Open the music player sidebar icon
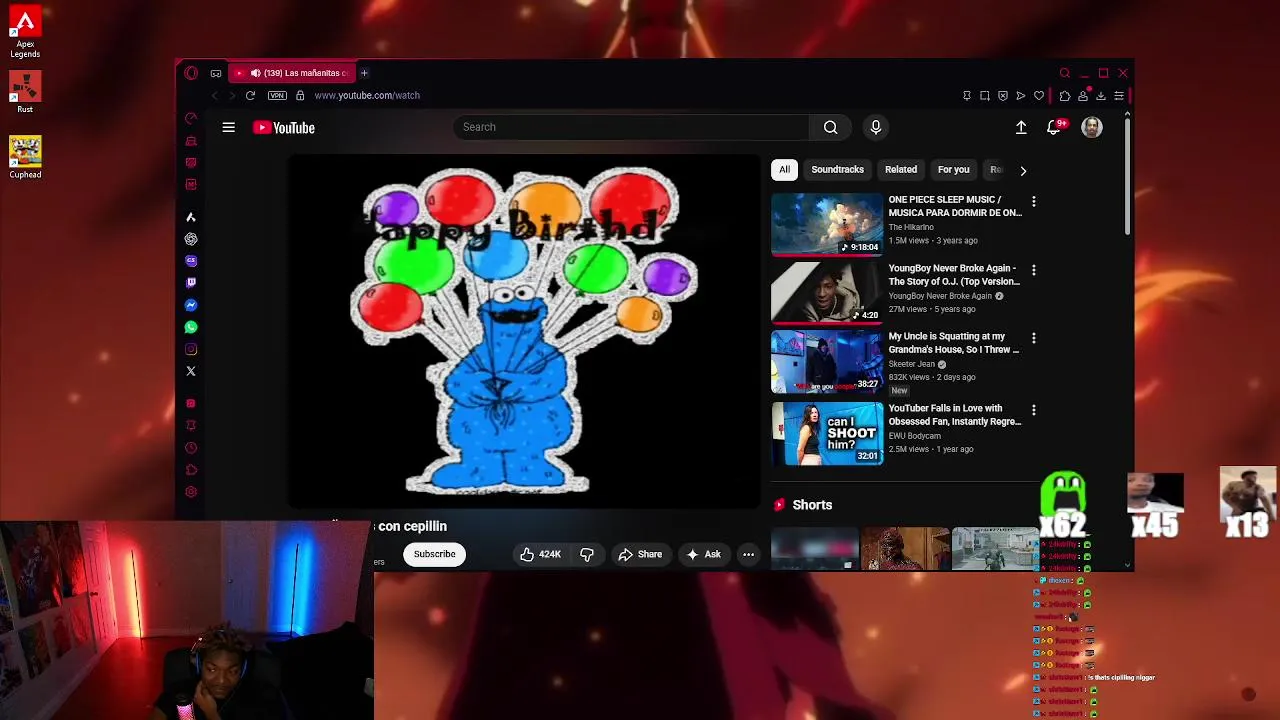Image resolution: width=1280 pixels, height=720 pixels. [x=191, y=403]
